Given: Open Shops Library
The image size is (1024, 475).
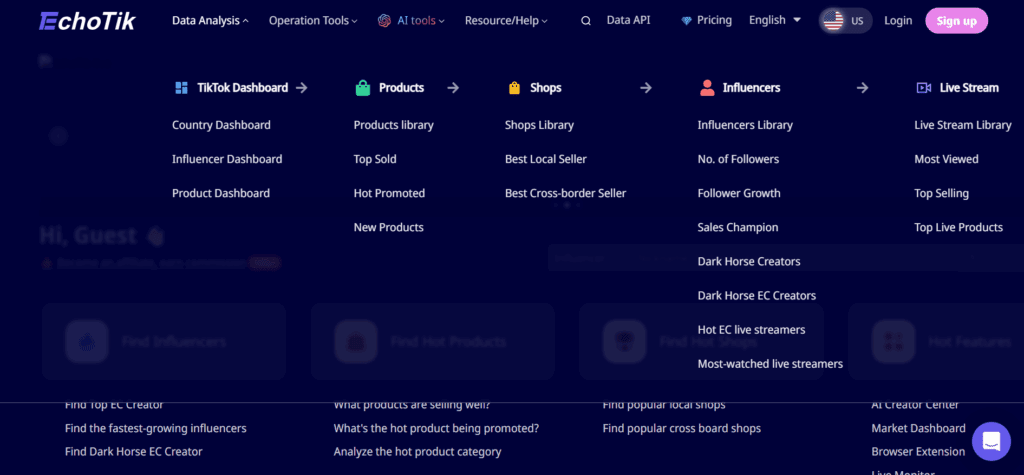Looking at the screenshot, I should (x=539, y=125).
